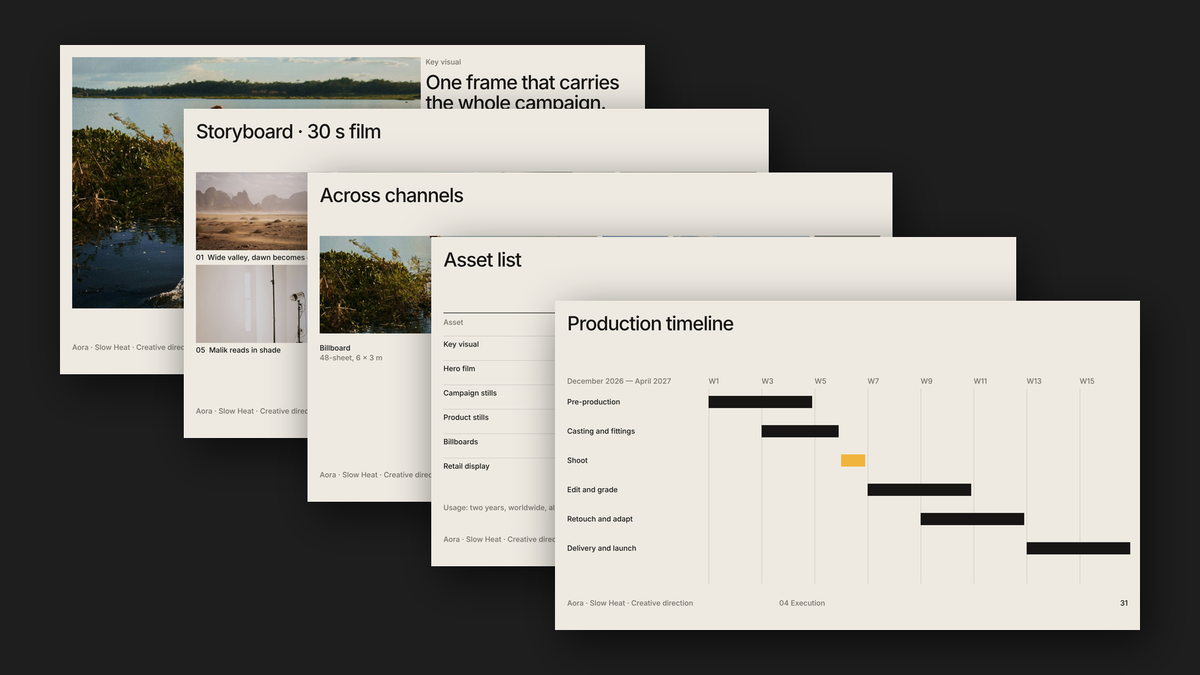Select the 'Storyboard · 30 s film' heading
Viewport: 1200px width, 675px height.
[x=288, y=132]
